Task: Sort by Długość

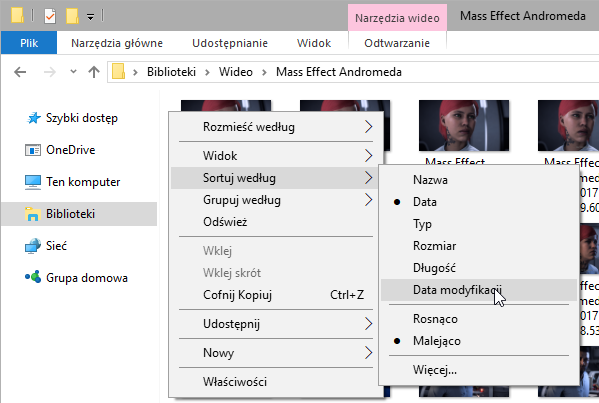Action: pos(479,268)
